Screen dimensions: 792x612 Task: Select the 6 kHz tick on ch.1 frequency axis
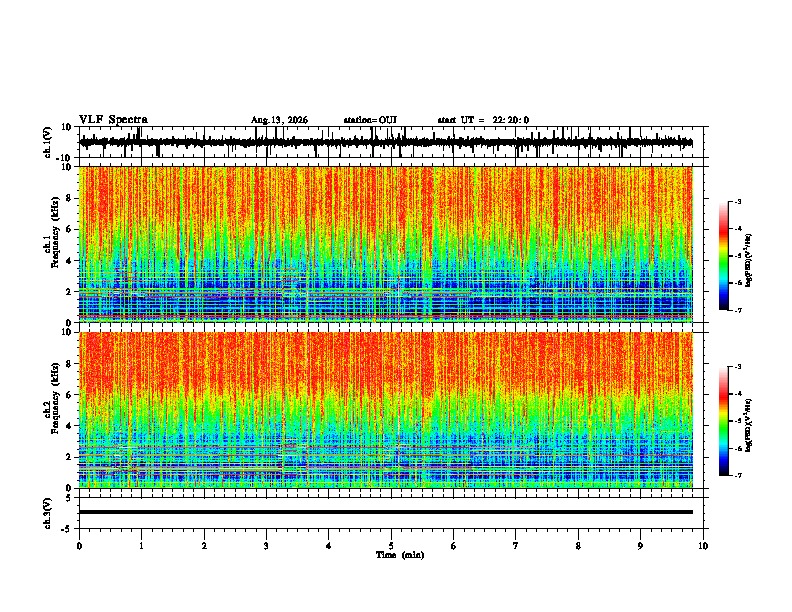pos(69,229)
